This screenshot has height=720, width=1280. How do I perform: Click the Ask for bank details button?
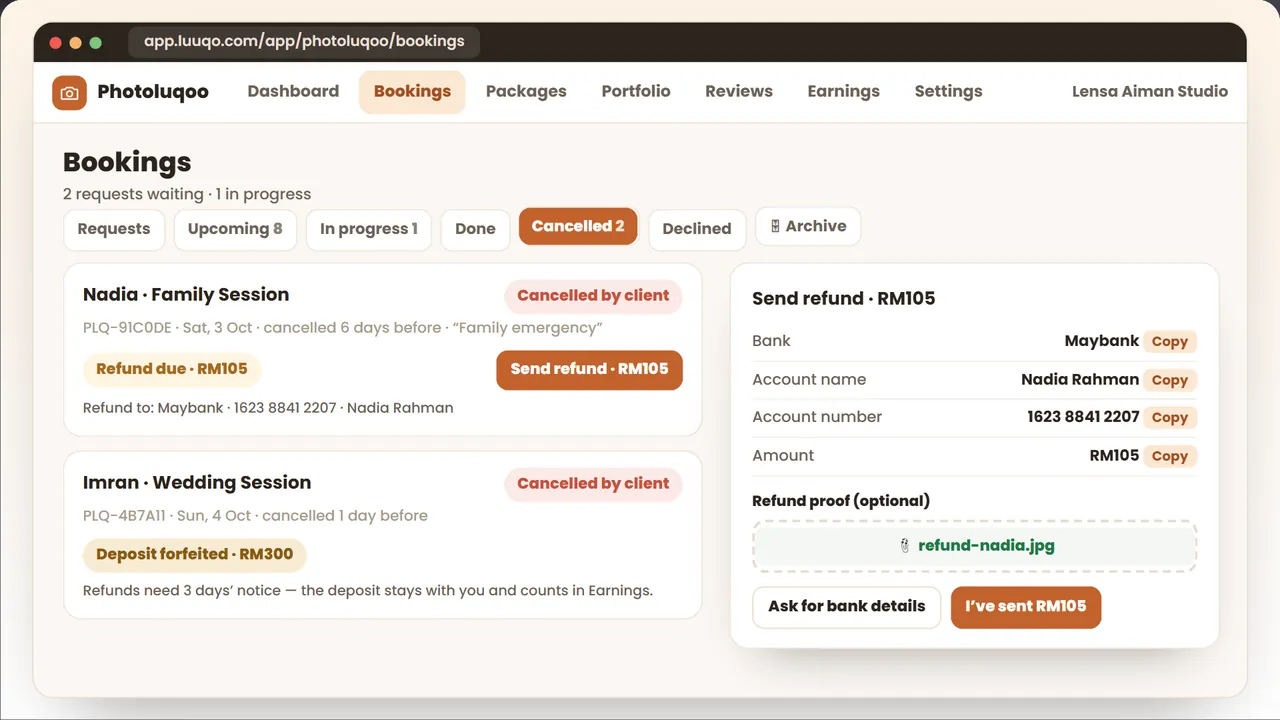click(x=847, y=607)
